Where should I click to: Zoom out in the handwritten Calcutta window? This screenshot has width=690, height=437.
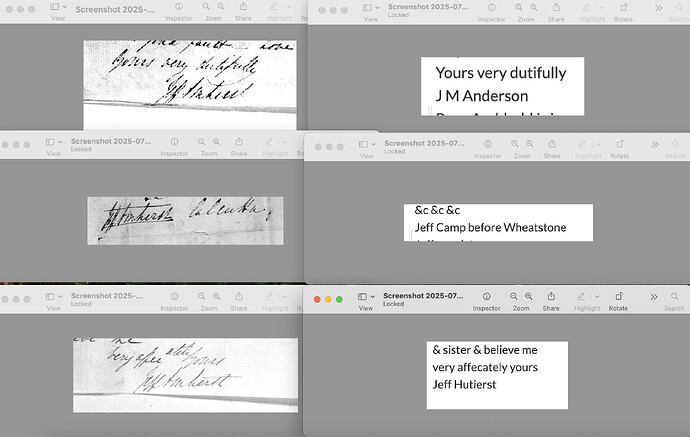pos(202,142)
